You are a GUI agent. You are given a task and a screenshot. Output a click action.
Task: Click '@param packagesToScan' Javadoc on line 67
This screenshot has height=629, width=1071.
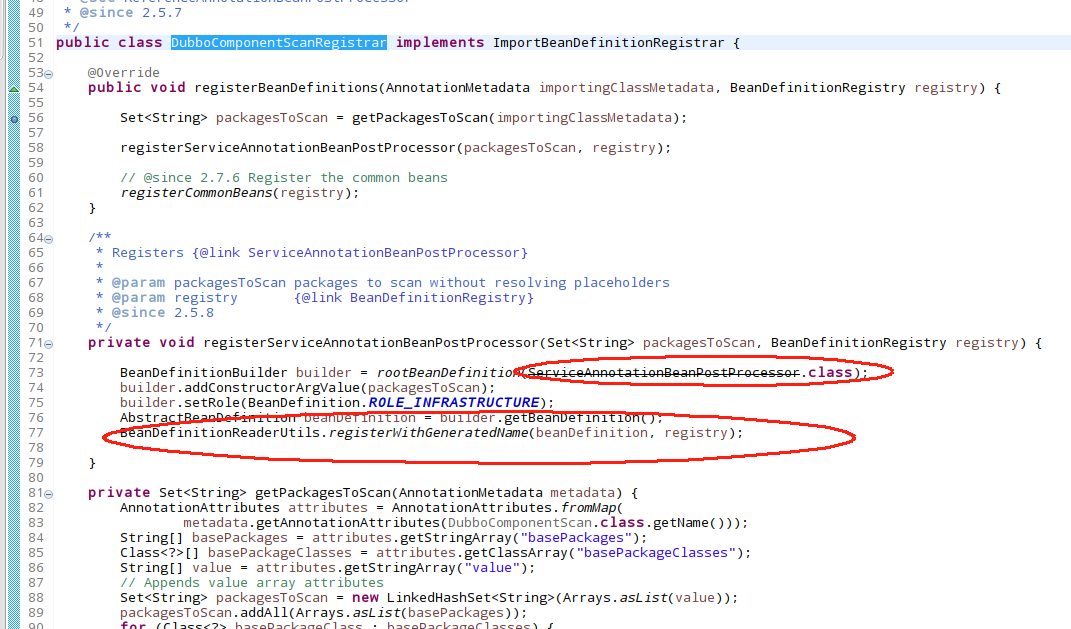(199, 283)
